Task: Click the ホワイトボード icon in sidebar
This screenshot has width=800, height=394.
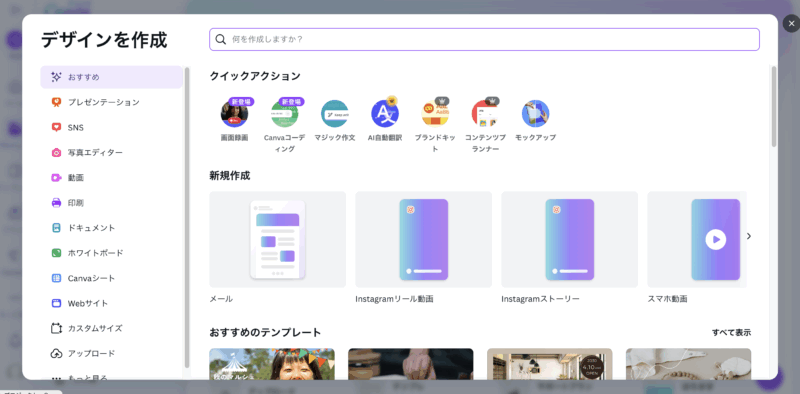Action: coord(56,253)
